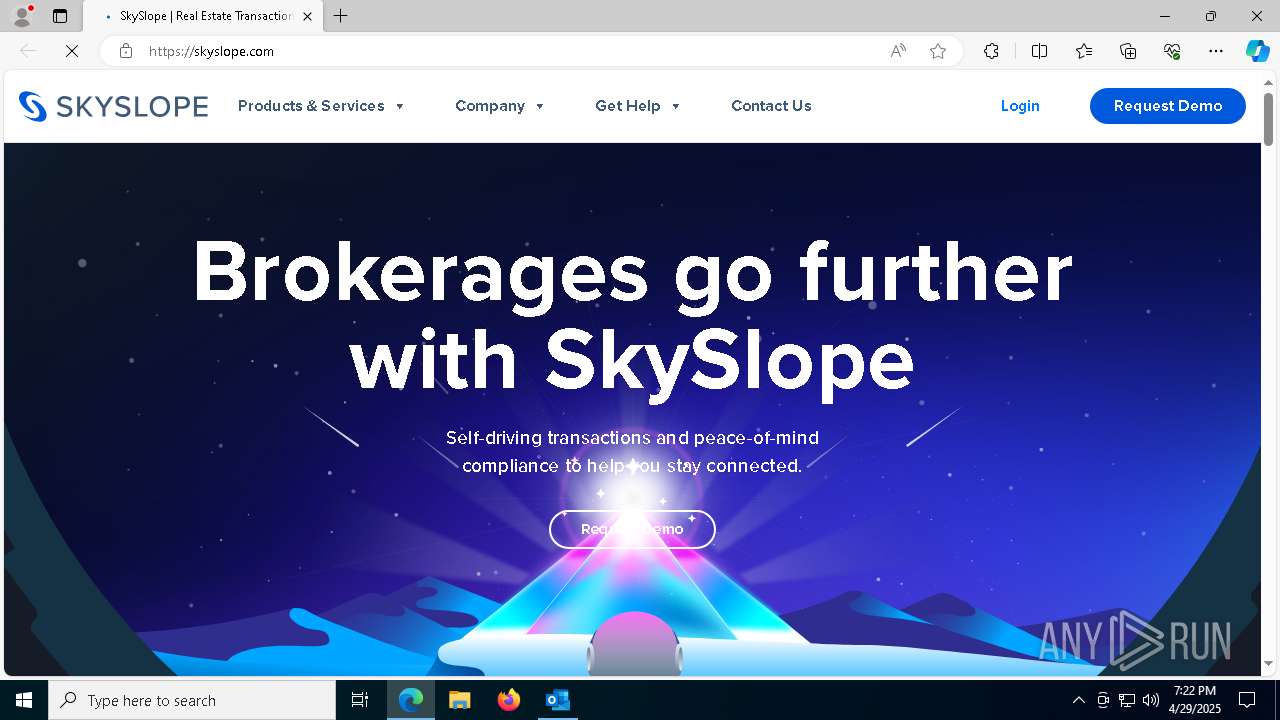Toggle split screen view

[1039, 51]
